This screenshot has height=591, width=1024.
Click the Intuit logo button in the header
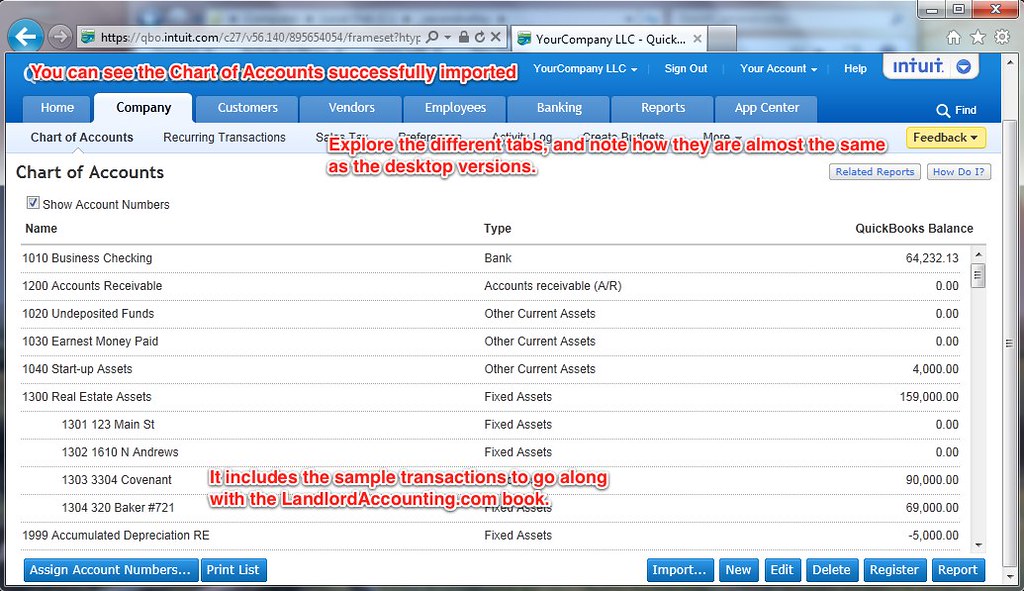(918, 66)
